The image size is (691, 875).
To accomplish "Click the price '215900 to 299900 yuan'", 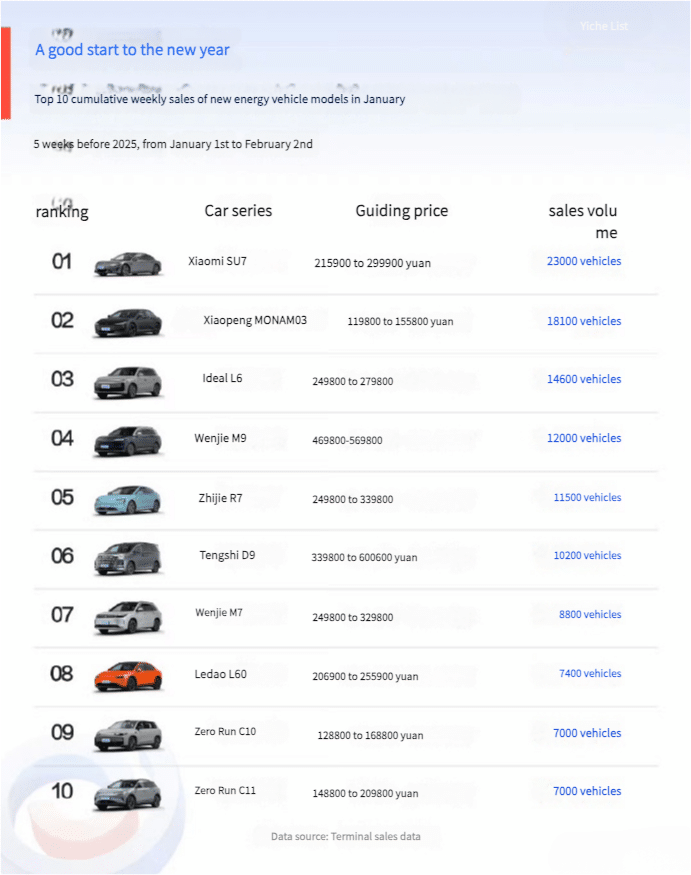I will (x=372, y=263).
